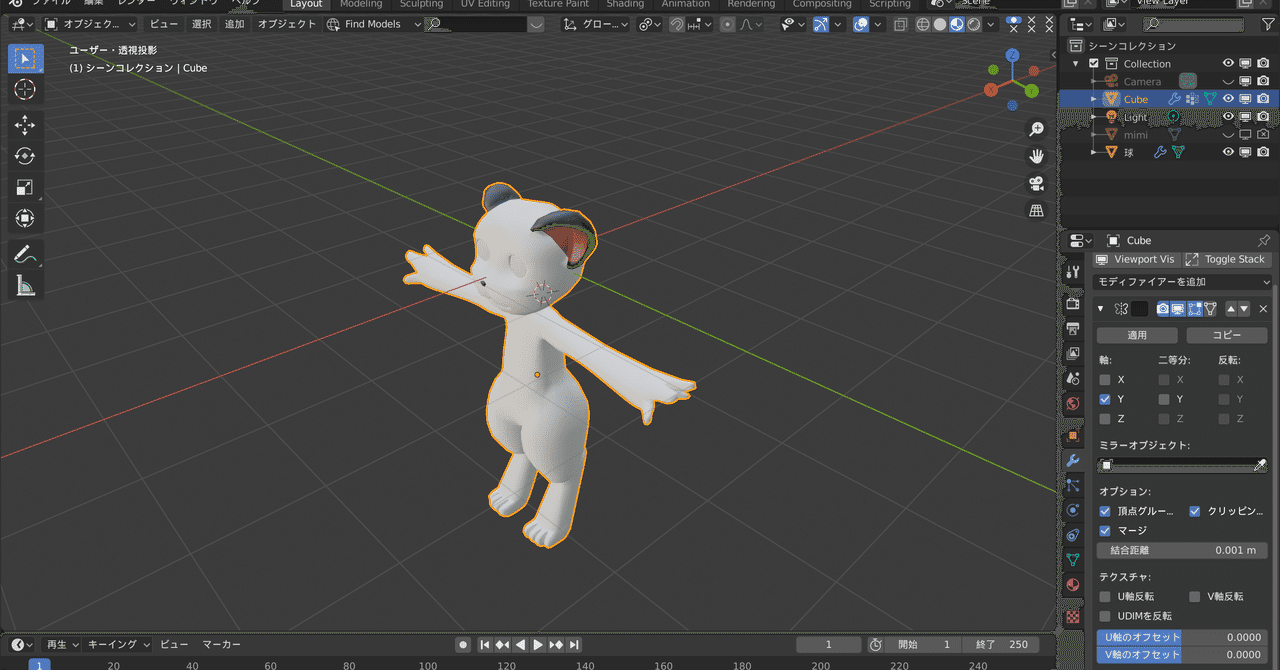The image size is (1280, 670).
Task: Open the キーイング dropdown in the timeline
Action: point(118,645)
